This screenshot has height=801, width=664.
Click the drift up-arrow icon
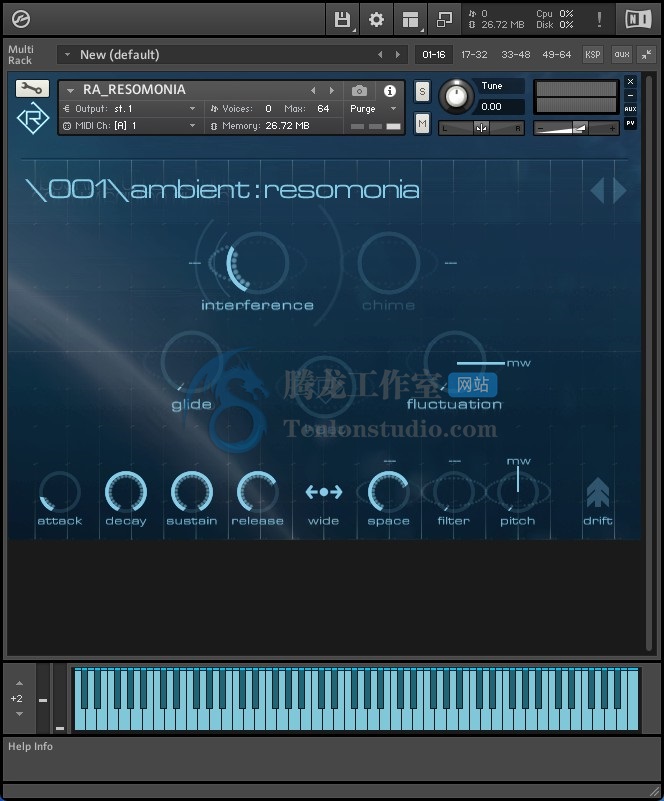point(598,492)
